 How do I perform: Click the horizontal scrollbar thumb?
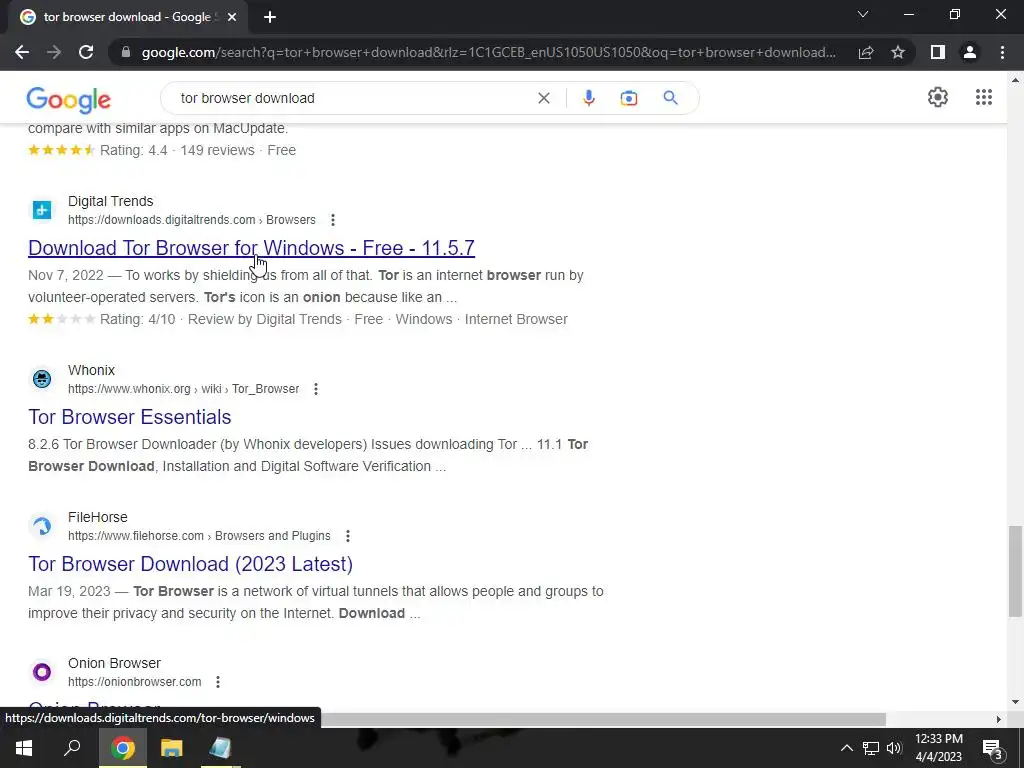[601, 719]
